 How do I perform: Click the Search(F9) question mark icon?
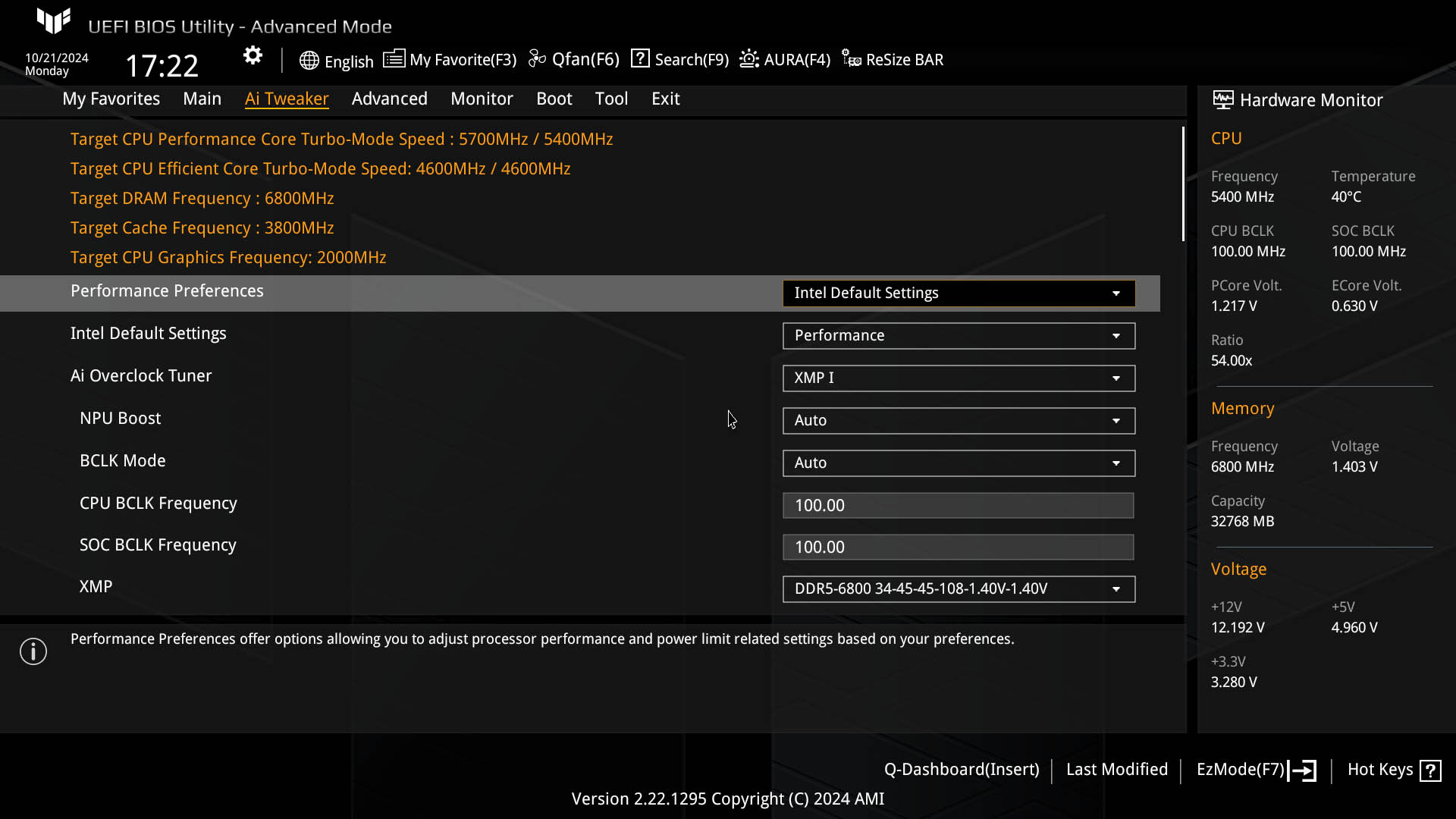click(x=640, y=58)
